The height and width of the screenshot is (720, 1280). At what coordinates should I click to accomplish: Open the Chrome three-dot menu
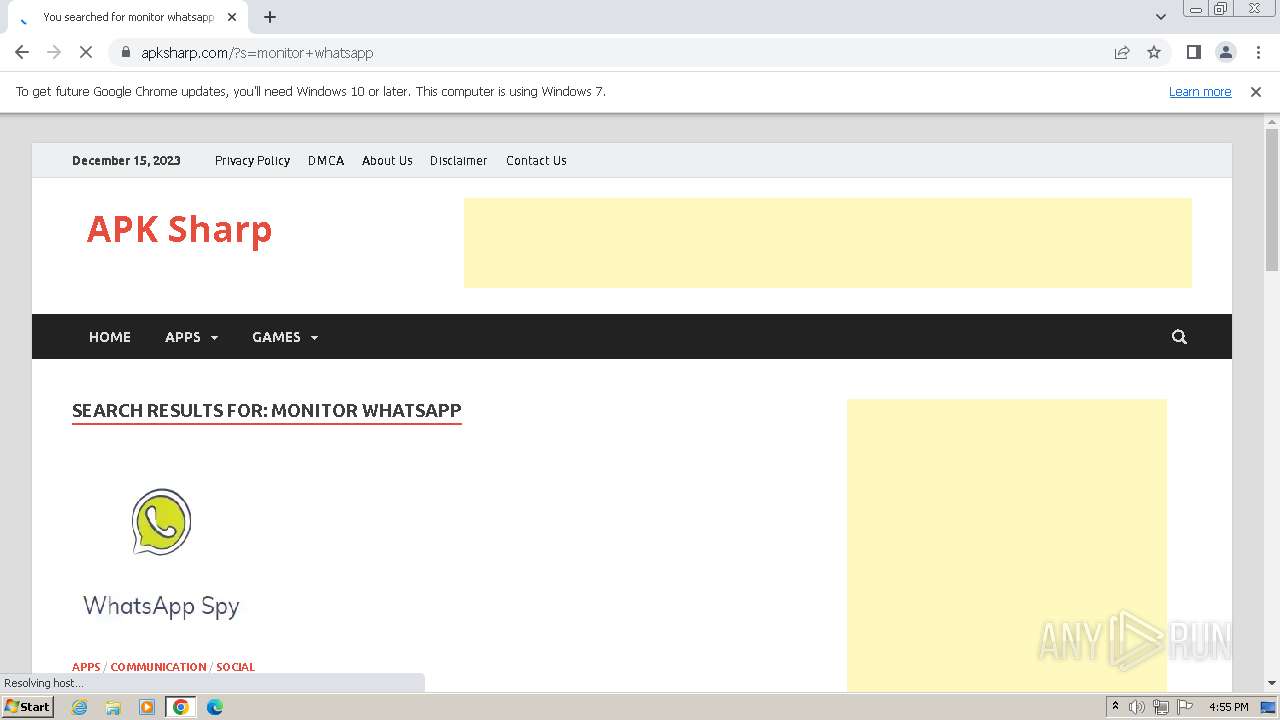(1259, 52)
